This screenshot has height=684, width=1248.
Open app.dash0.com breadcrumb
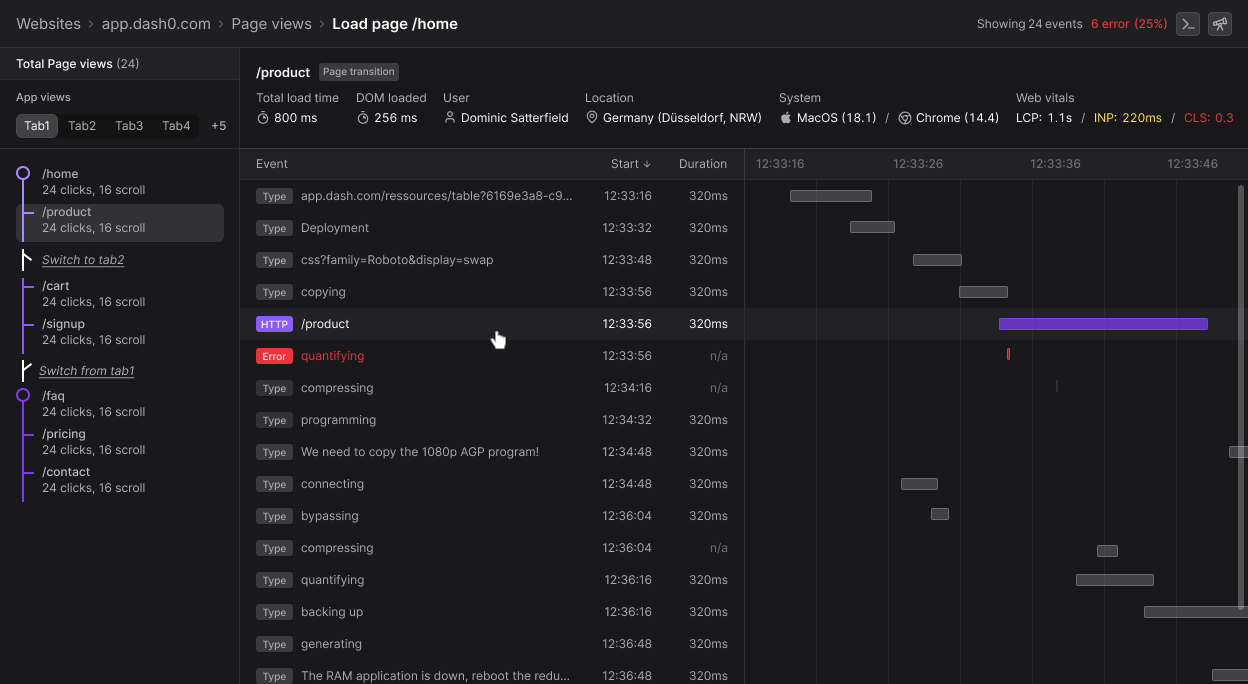coord(156,23)
